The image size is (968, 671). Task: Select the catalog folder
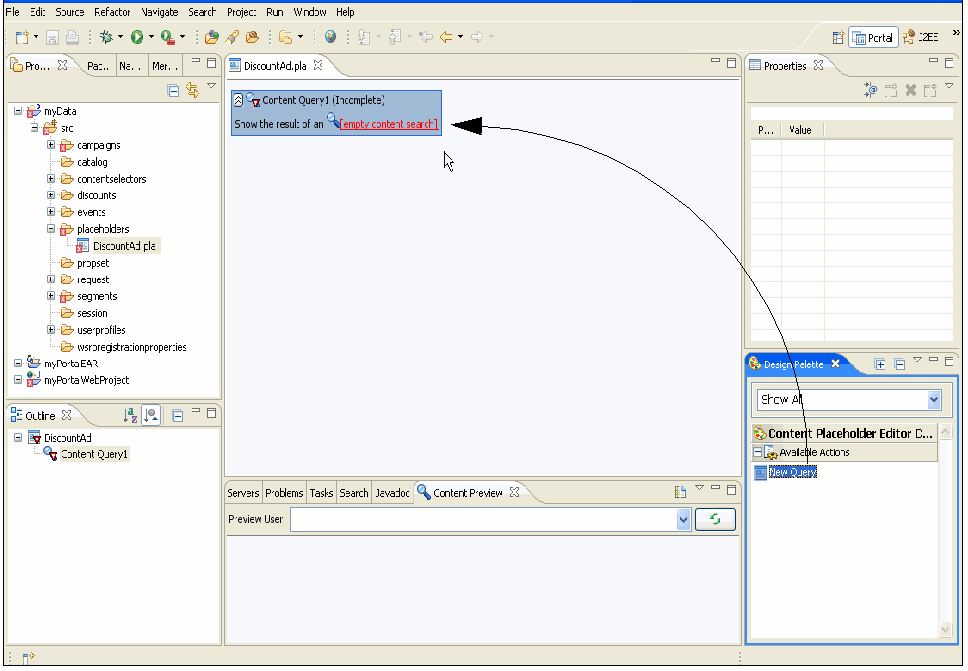[92, 162]
